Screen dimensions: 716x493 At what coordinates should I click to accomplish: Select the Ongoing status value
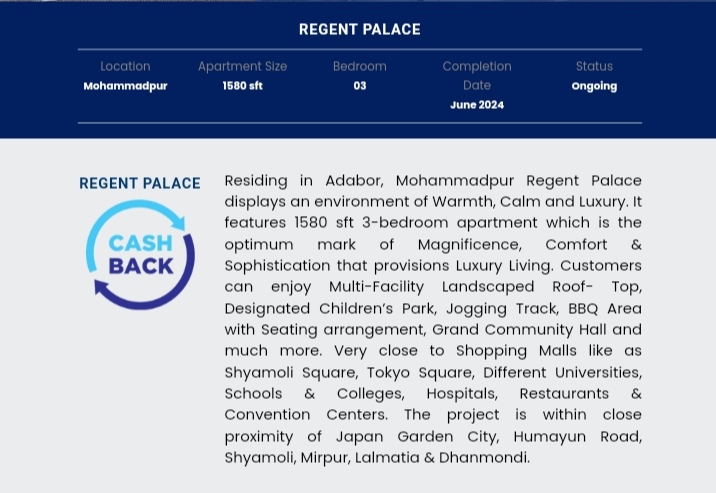(594, 86)
